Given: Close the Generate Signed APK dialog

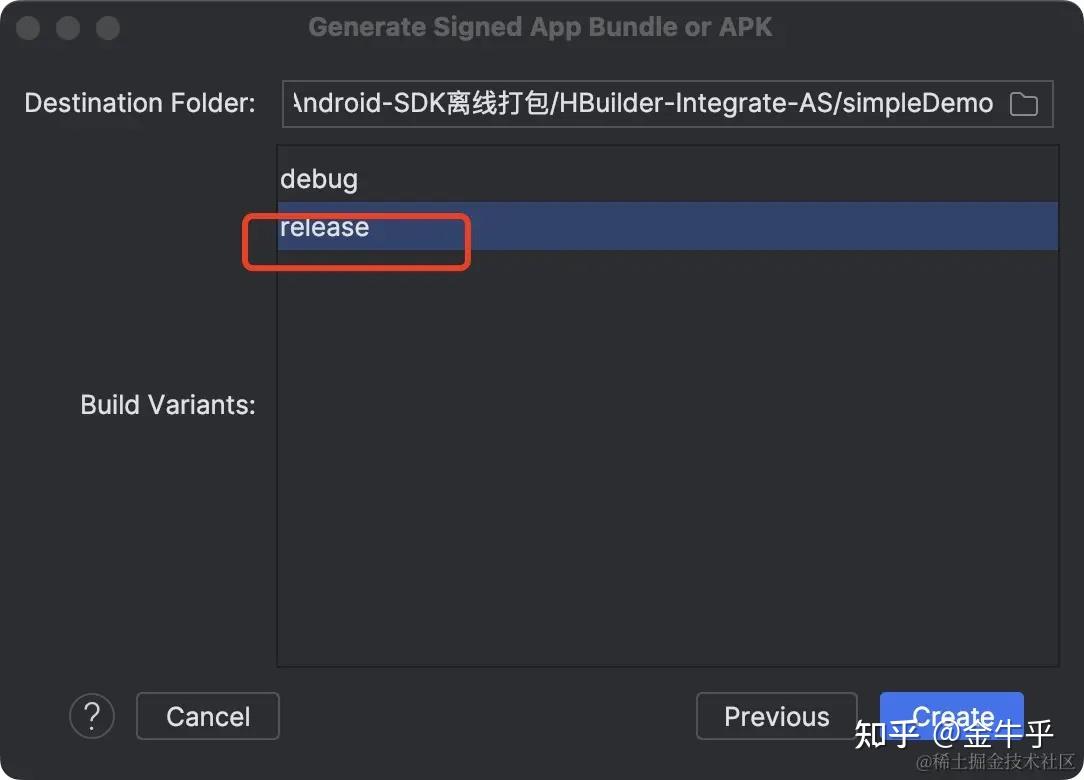Looking at the screenshot, I should coord(28,28).
